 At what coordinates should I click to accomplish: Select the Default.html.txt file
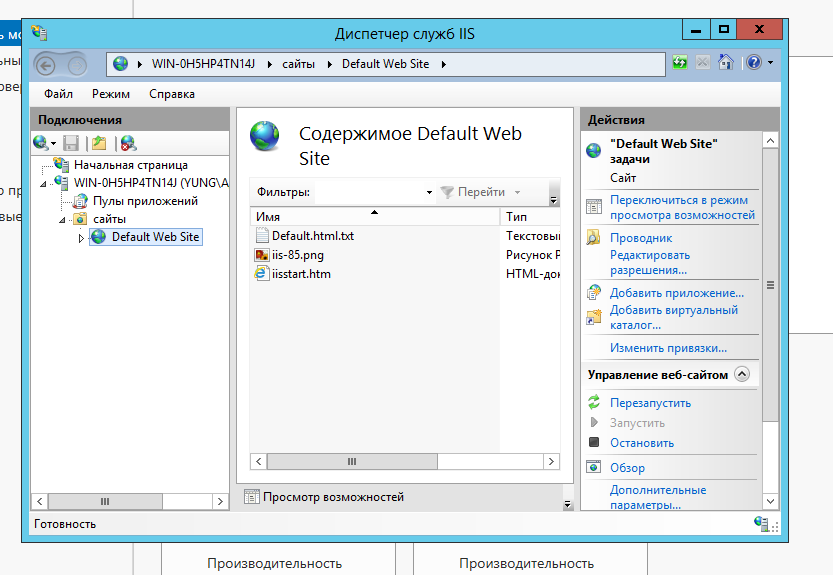[312, 235]
